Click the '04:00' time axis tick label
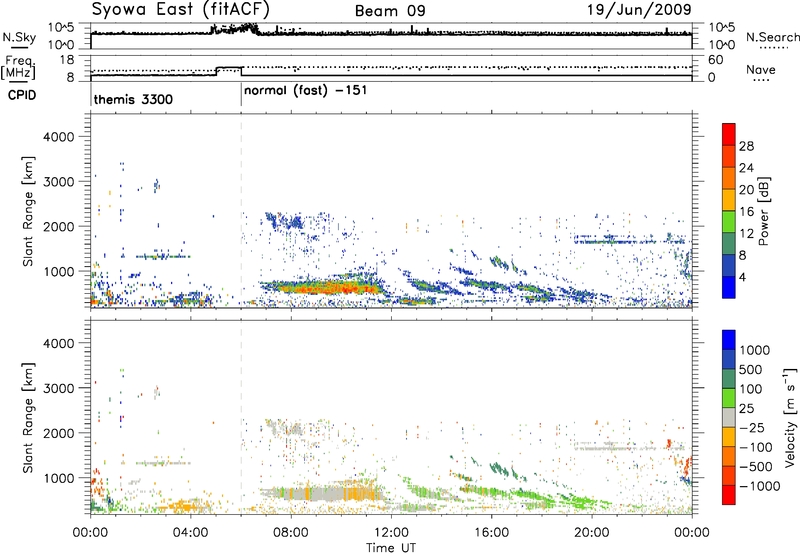The height and width of the screenshot is (554, 800). click(190, 533)
